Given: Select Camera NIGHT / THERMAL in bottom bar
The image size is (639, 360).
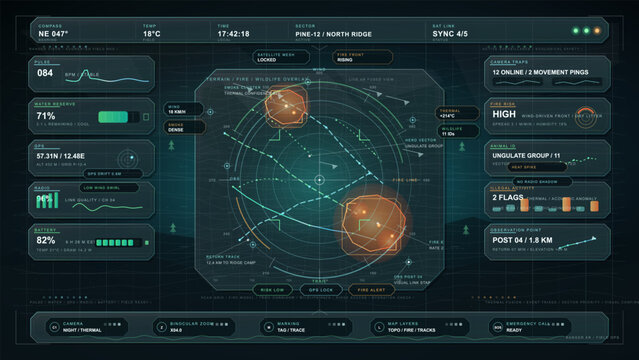Looking at the screenshot, I should pos(86,327).
